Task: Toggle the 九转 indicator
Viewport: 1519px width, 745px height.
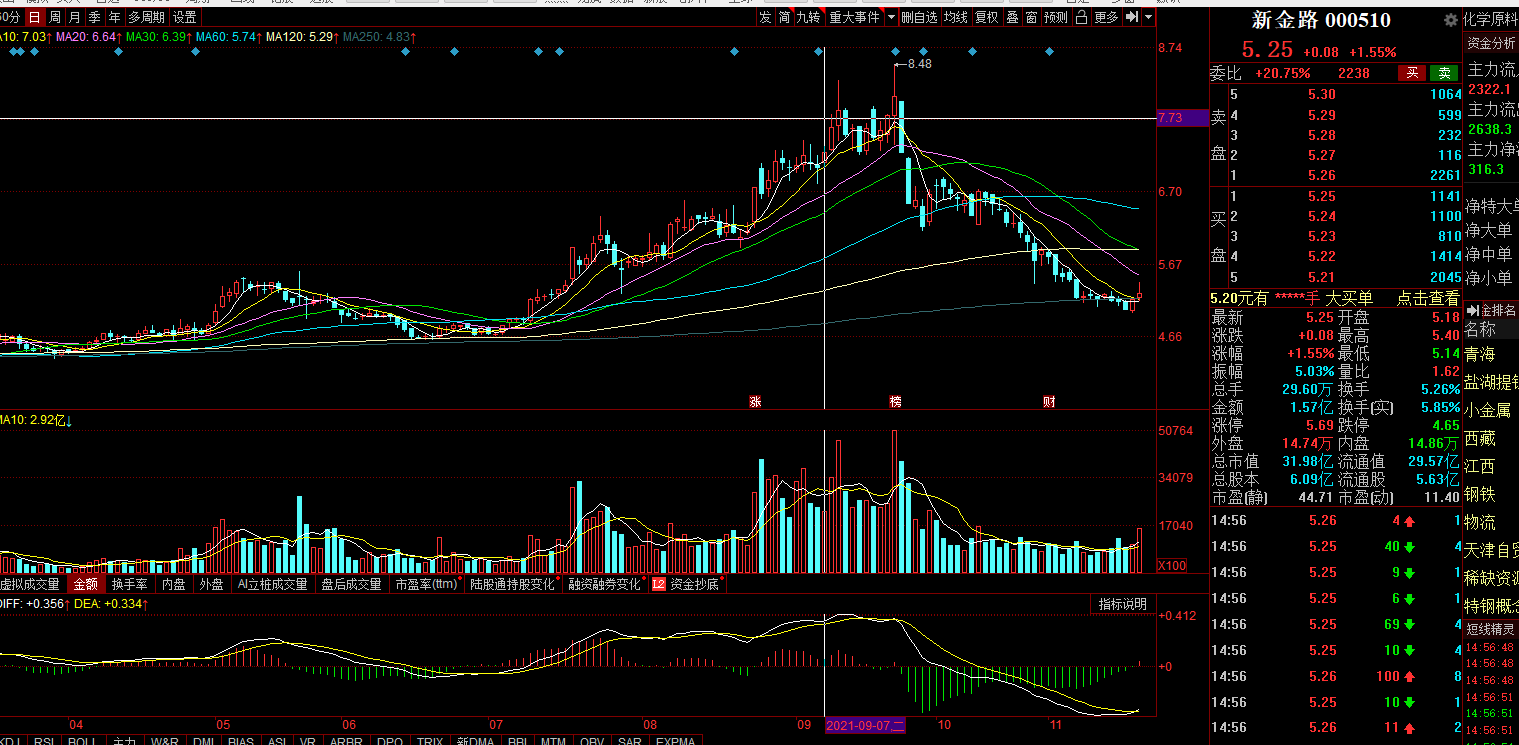Action: pos(808,17)
